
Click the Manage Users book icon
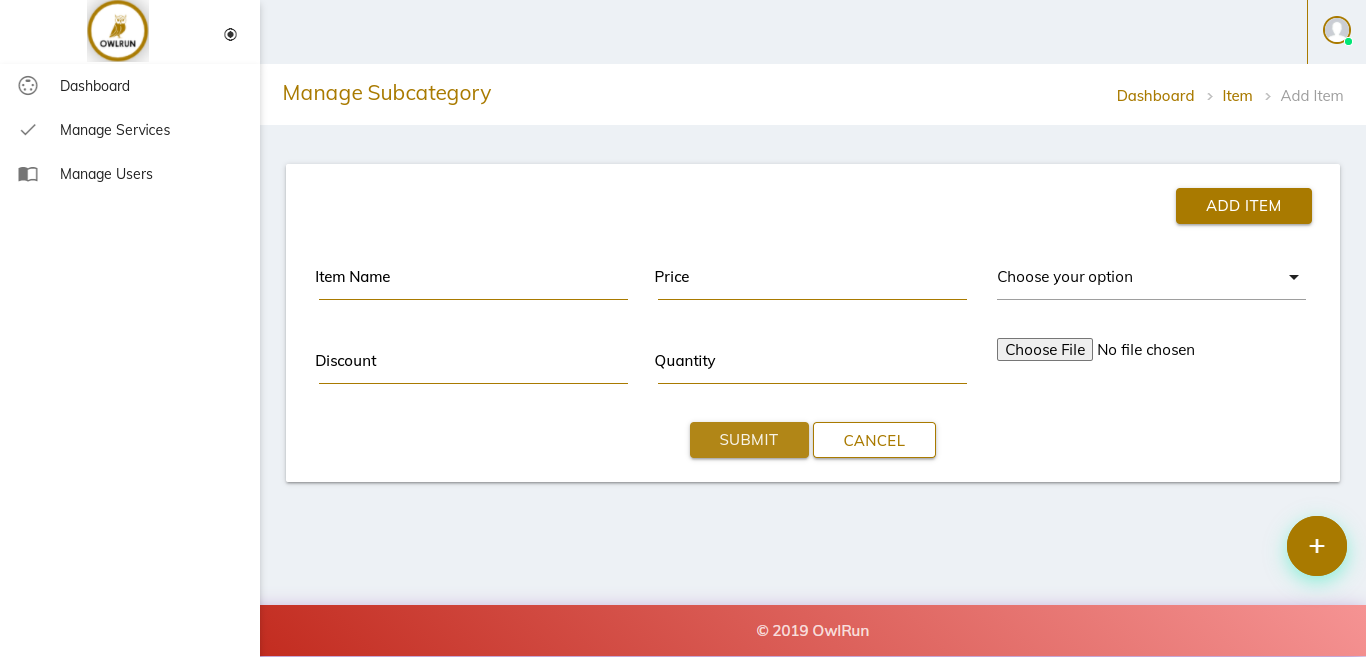(28, 174)
